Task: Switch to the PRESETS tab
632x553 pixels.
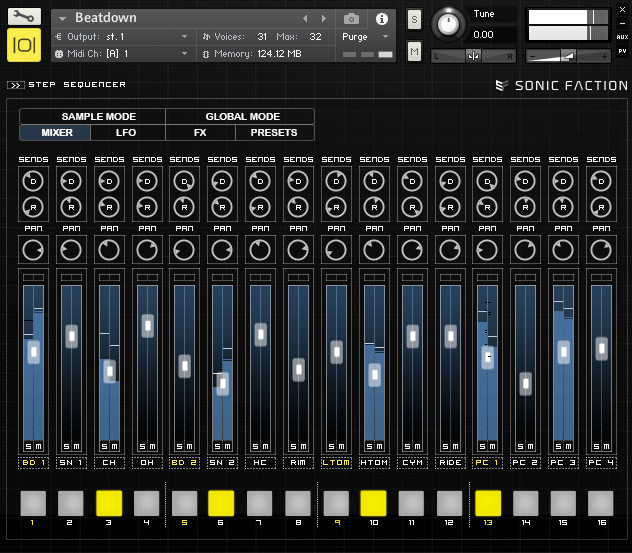Action: 274,132
